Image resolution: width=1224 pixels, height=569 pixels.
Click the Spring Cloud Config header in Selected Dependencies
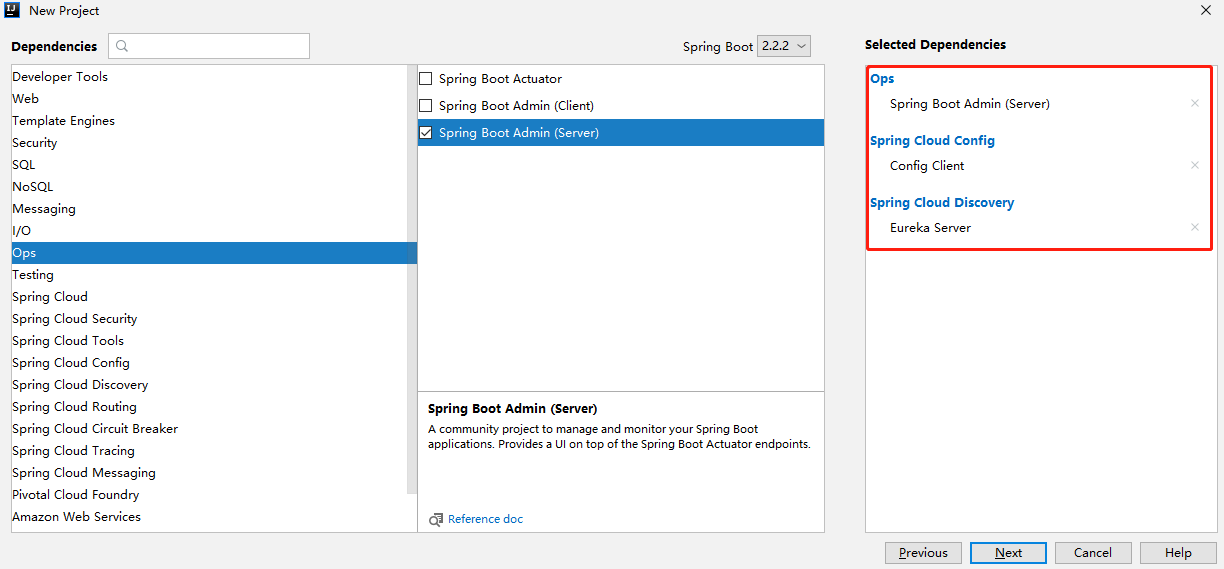click(x=932, y=141)
